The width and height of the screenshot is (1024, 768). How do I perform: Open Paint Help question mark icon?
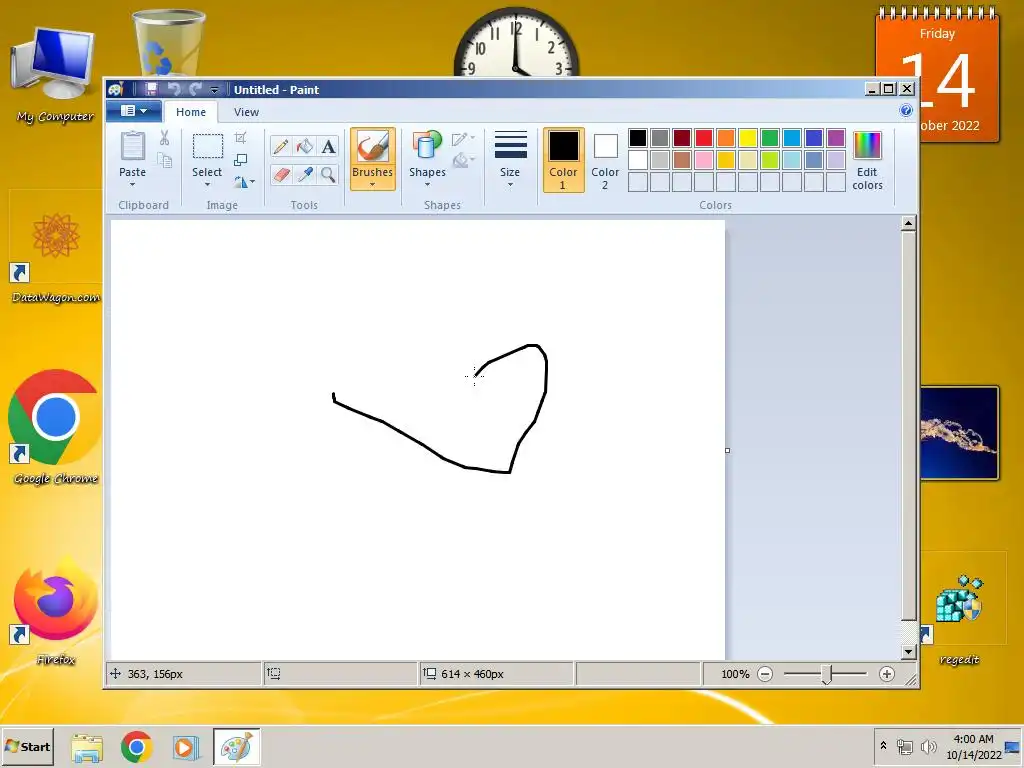point(906,110)
